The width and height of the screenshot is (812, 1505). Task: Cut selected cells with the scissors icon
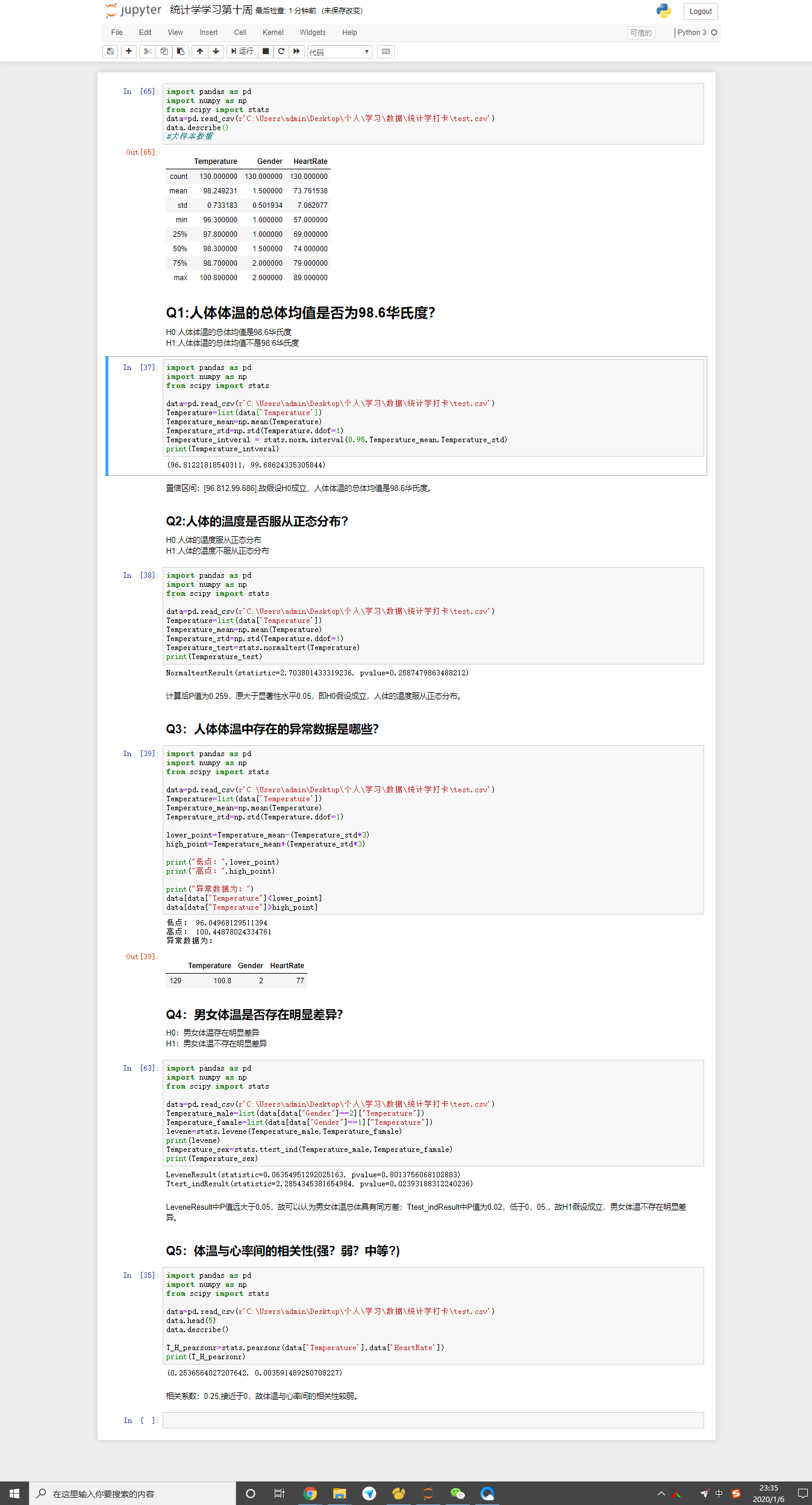pos(148,52)
